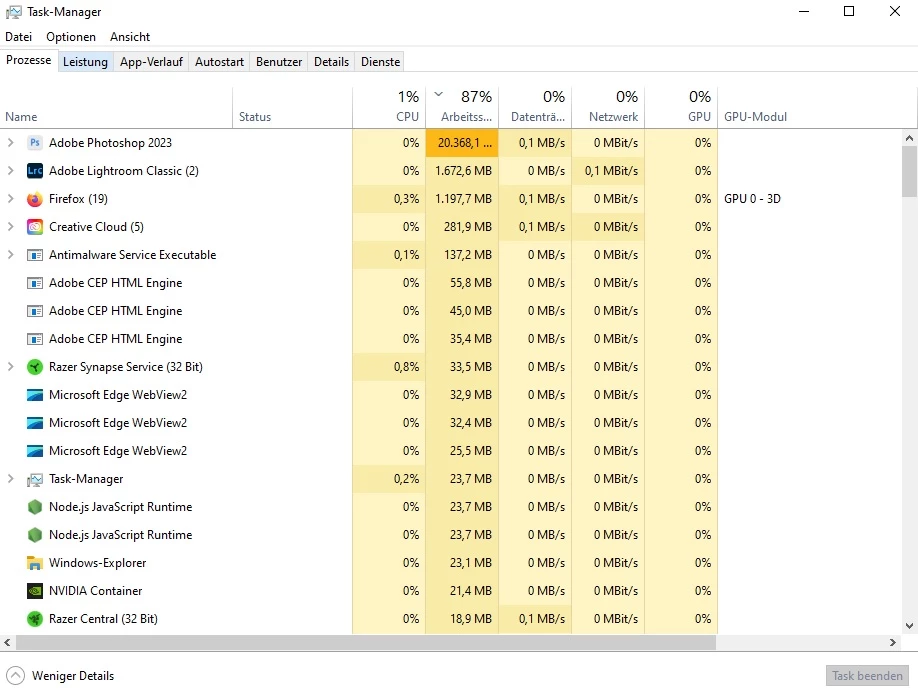918x700 pixels.
Task: Click the horizontal scrollbar left arrow
Action: 7,643
